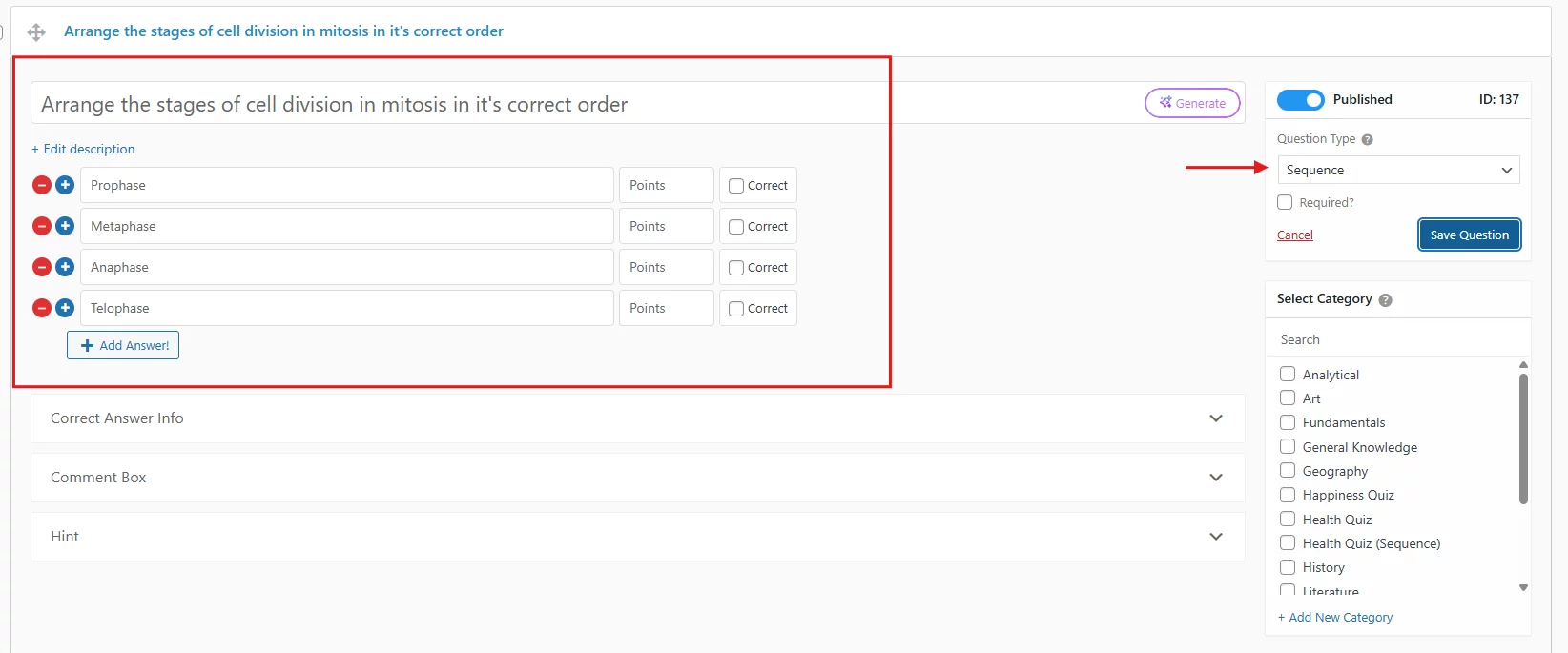The width and height of the screenshot is (1568, 653).
Task: Click the Select Category help icon
Action: point(1385,299)
